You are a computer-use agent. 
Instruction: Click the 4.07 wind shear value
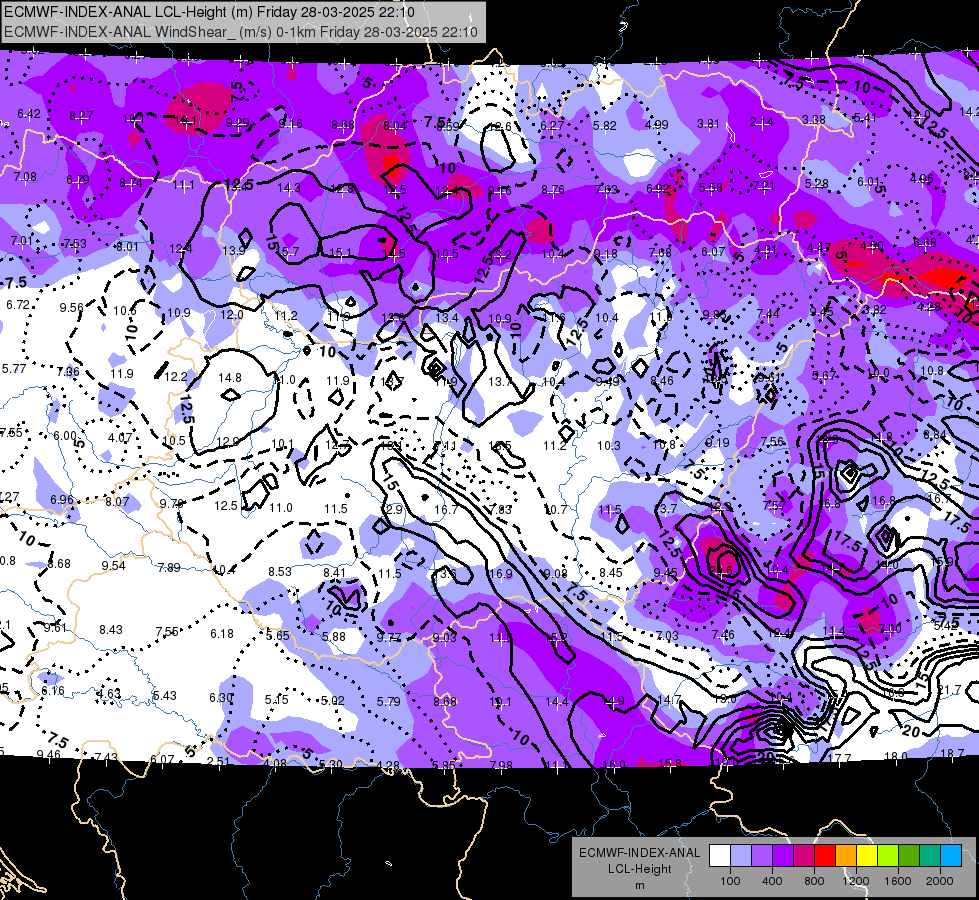[x=120, y=437]
